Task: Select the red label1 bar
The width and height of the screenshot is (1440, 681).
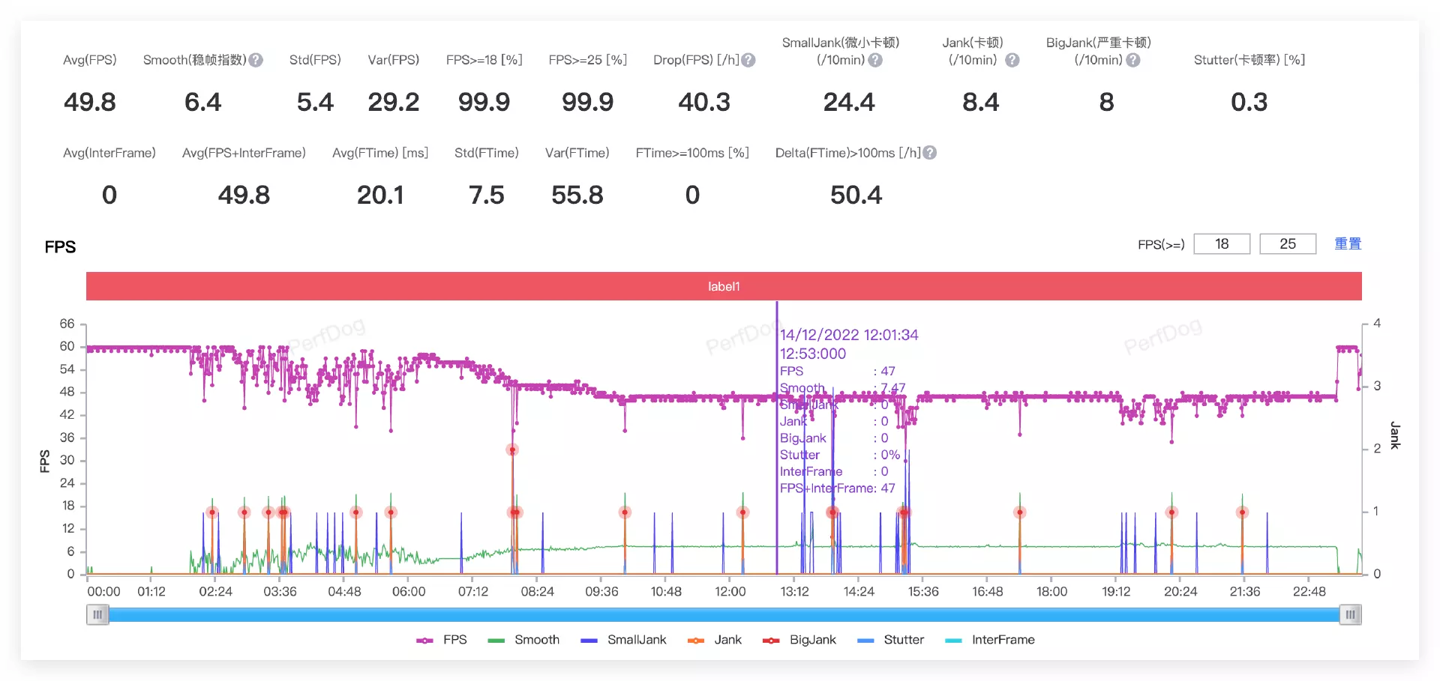Action: pyautogui.click(x=724, y=286)
